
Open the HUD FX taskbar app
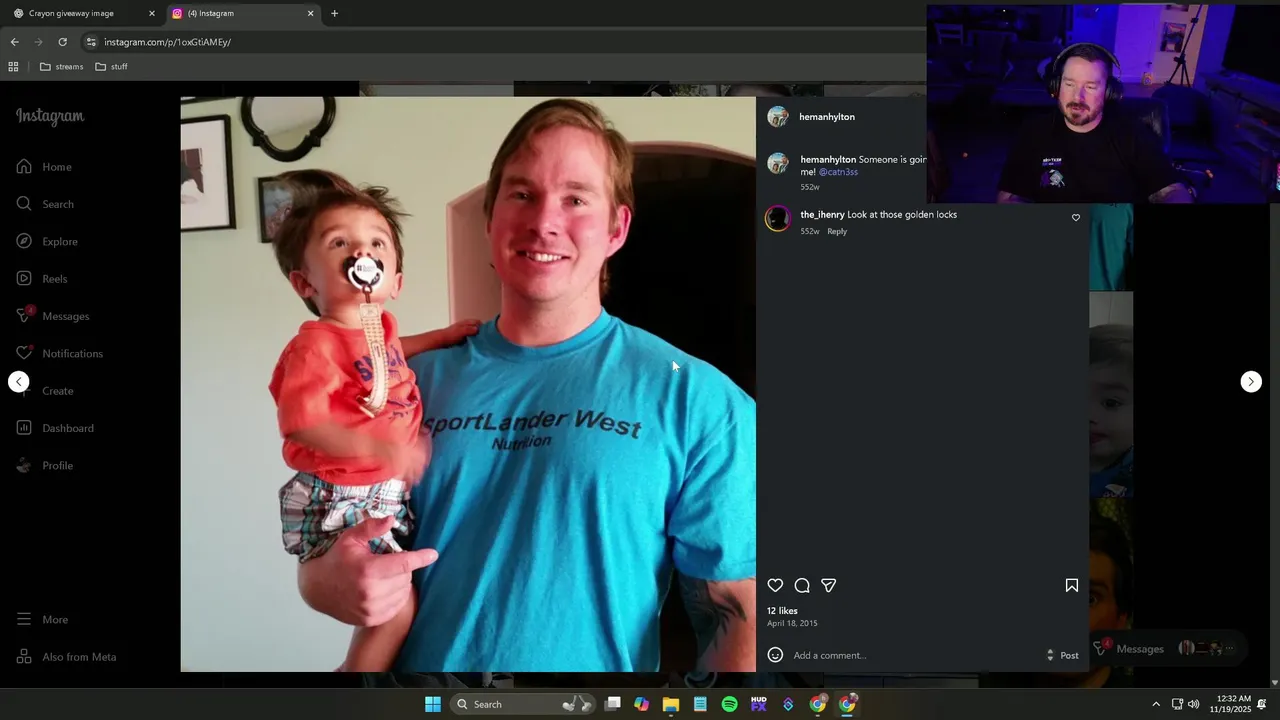tap(759, 704)
